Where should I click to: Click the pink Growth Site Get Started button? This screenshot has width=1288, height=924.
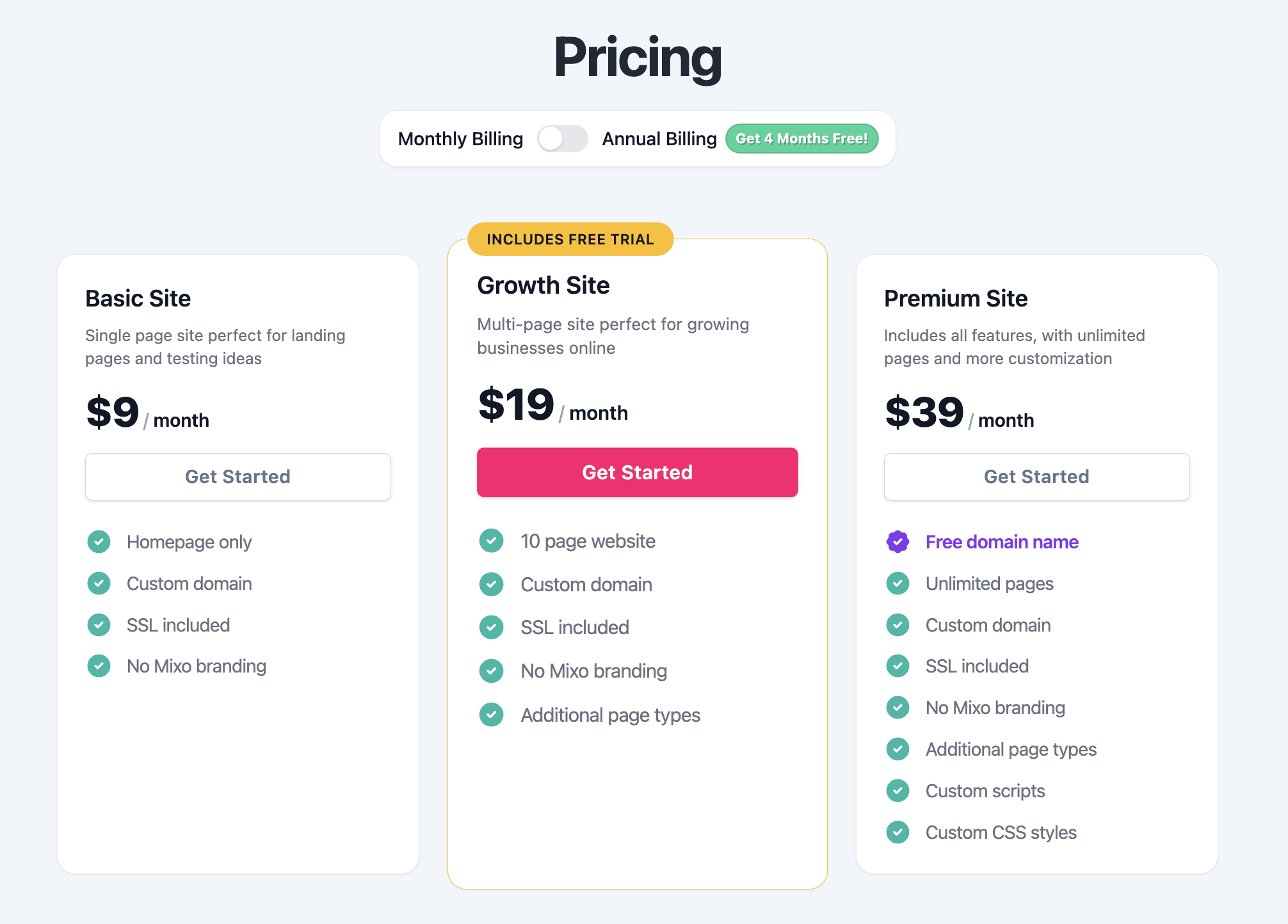[x=638, y=472]
